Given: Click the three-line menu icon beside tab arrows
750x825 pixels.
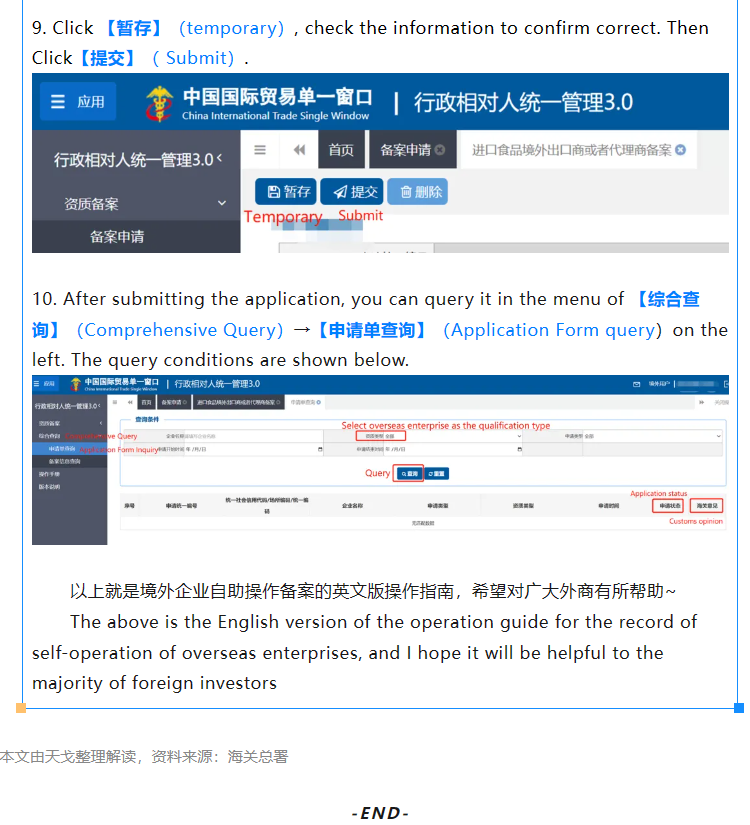Looking at the screenshot, I should [x=260, y=150].
